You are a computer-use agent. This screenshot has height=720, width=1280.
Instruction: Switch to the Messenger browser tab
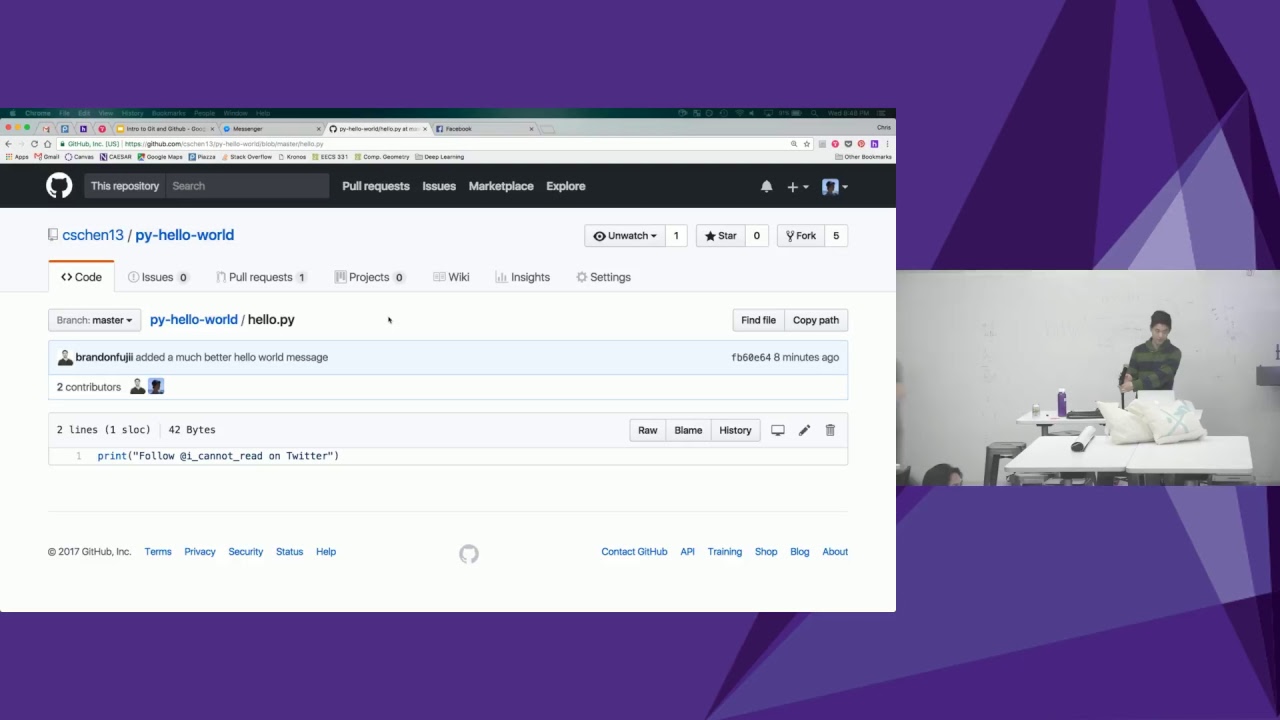click(x=269, y=129)
